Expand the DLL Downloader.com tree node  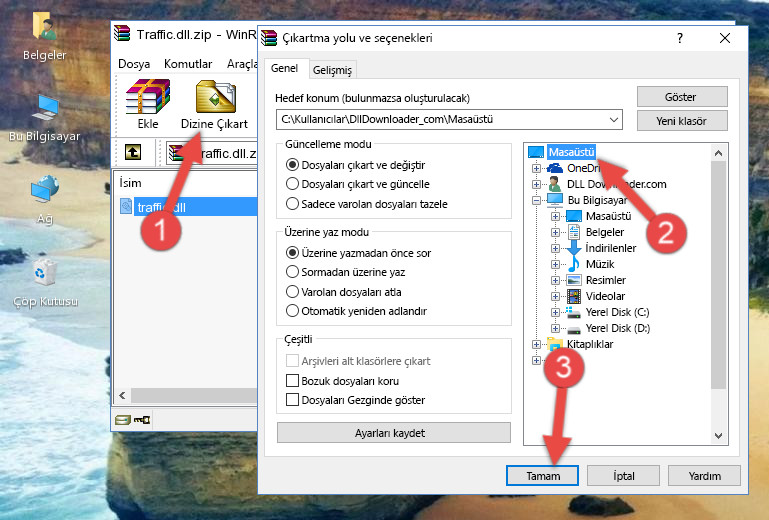coord(536,184)
